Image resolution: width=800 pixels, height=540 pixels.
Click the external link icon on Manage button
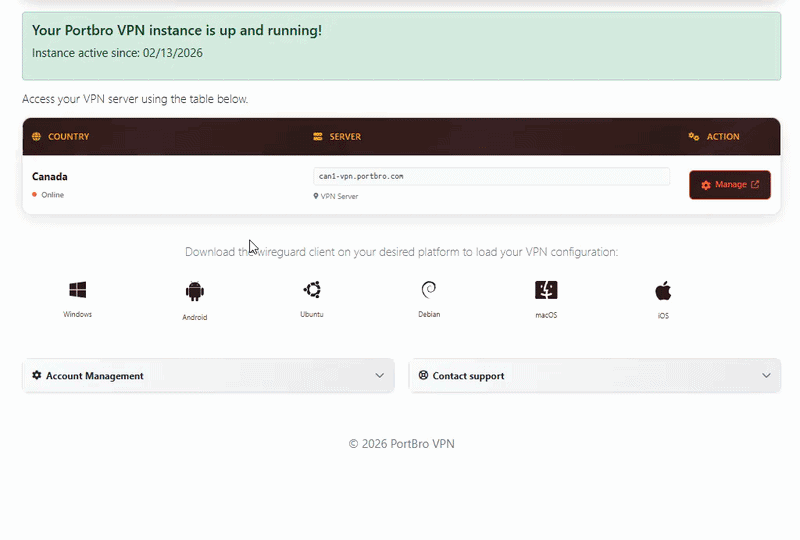[x=755, y=184]
